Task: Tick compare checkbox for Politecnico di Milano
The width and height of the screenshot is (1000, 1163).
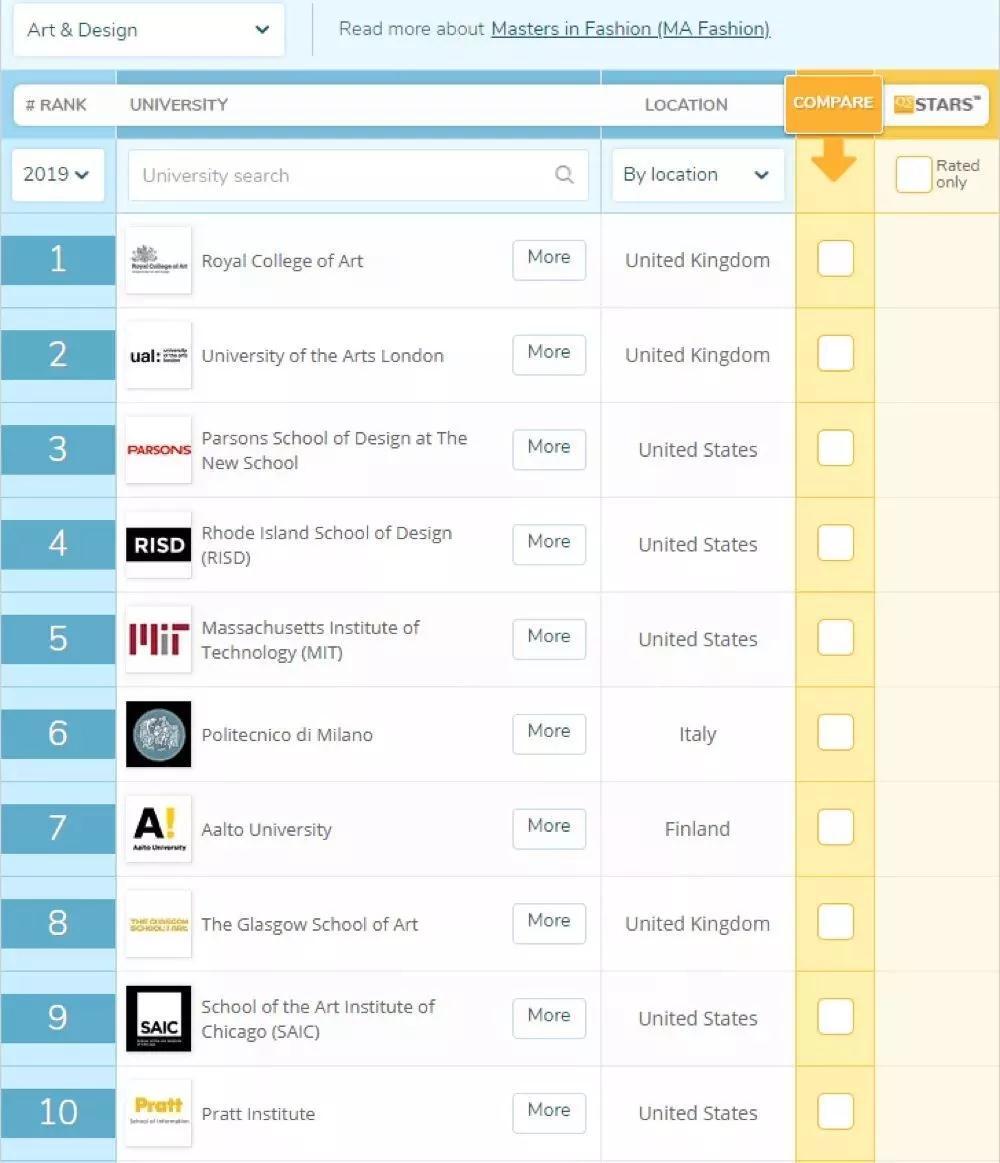Action: click(x=835, y=732)
